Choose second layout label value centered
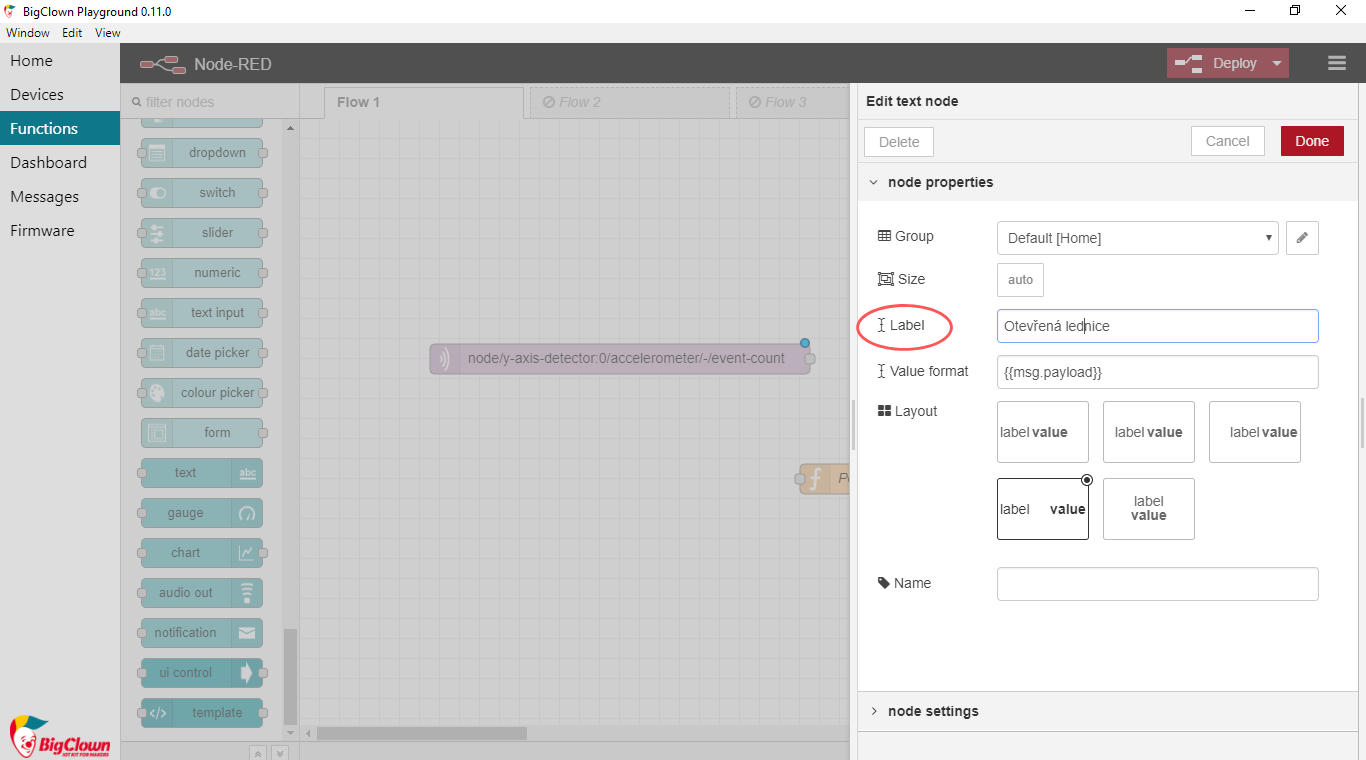Screen dimensions: 1366x760 [x=1149, y=432]
